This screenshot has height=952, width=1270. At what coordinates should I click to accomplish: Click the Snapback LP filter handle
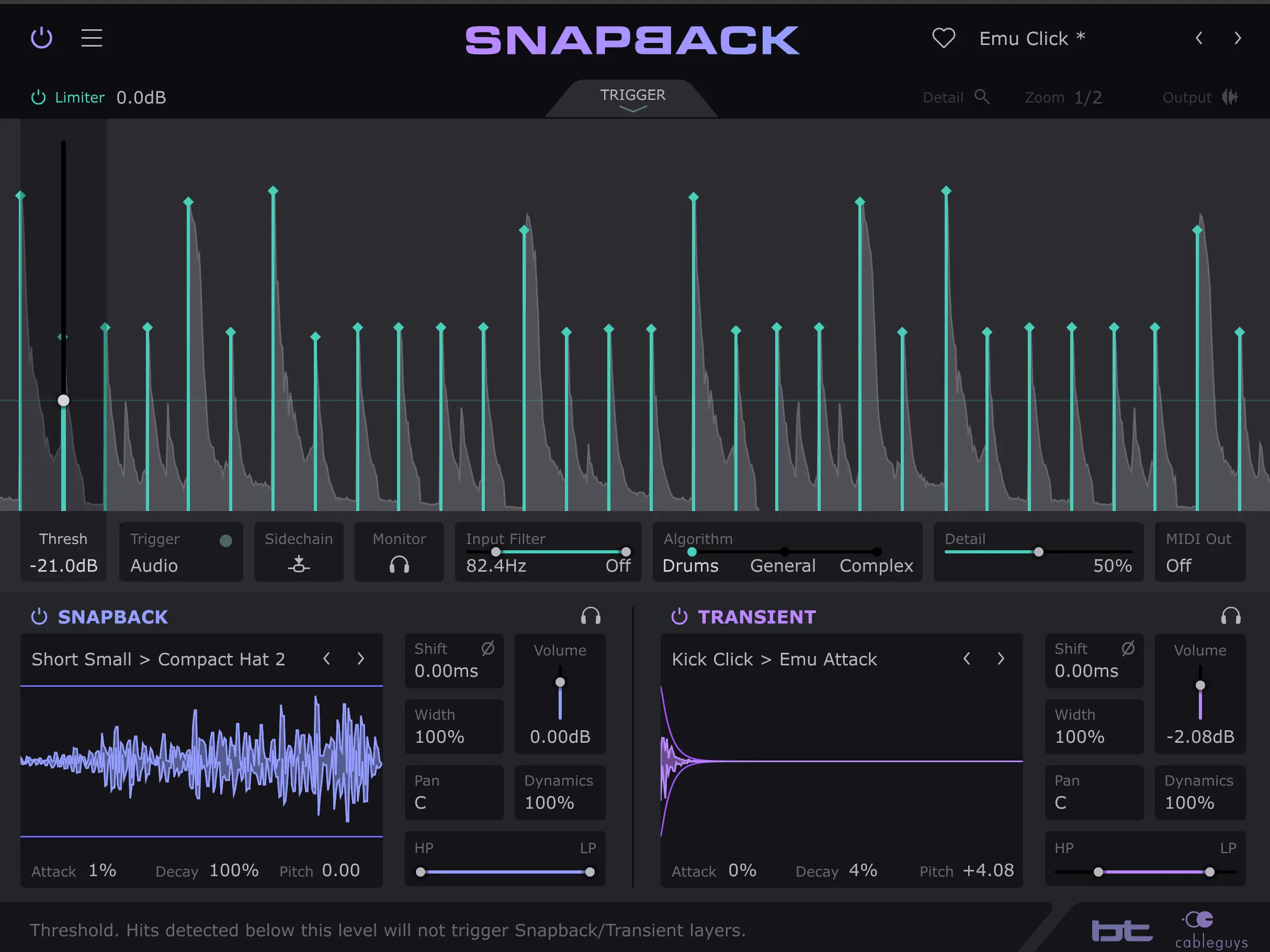click(x=589, y=872)
